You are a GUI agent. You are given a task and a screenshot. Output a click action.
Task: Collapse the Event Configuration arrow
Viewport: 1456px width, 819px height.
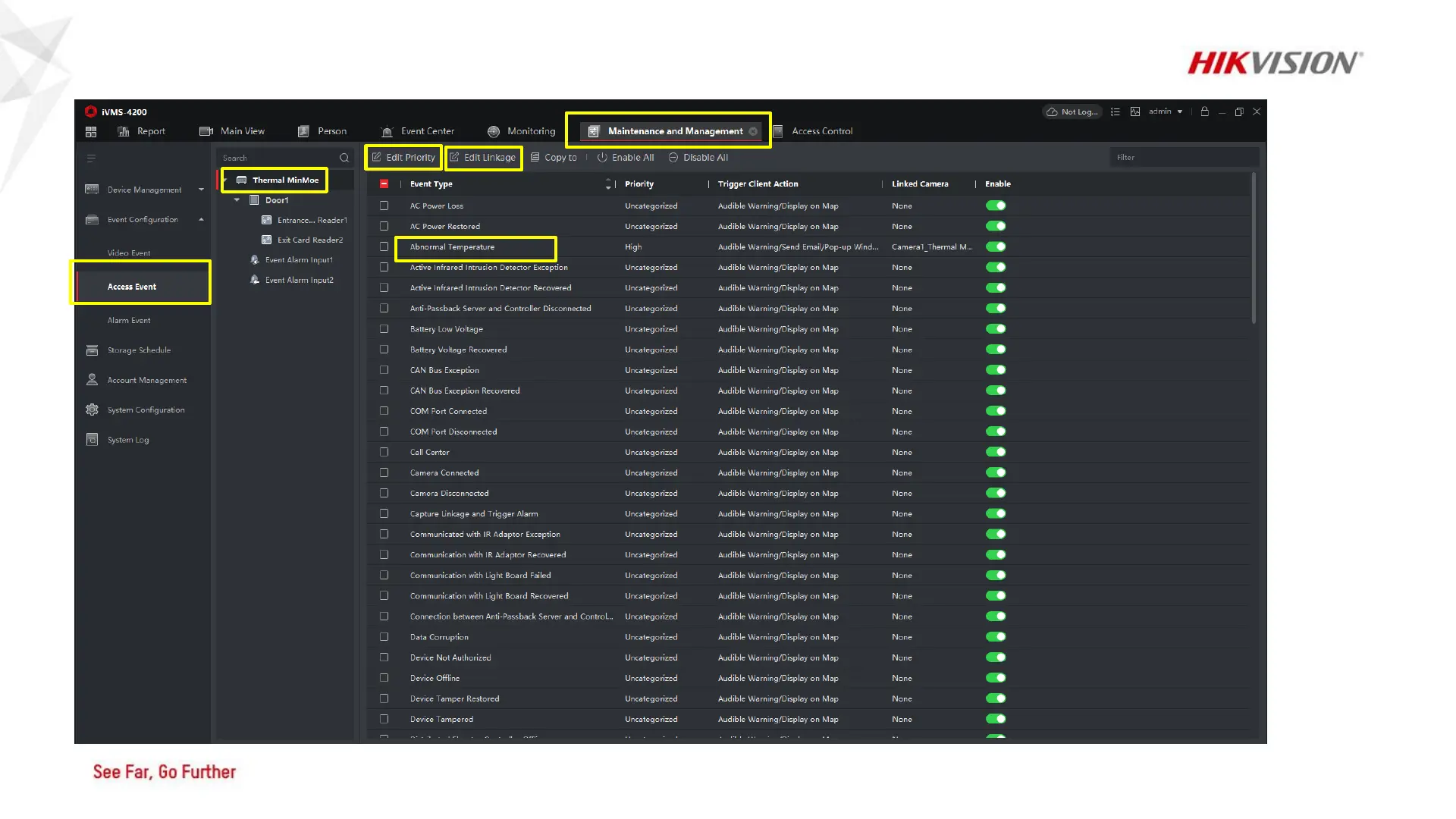(201, 220)
